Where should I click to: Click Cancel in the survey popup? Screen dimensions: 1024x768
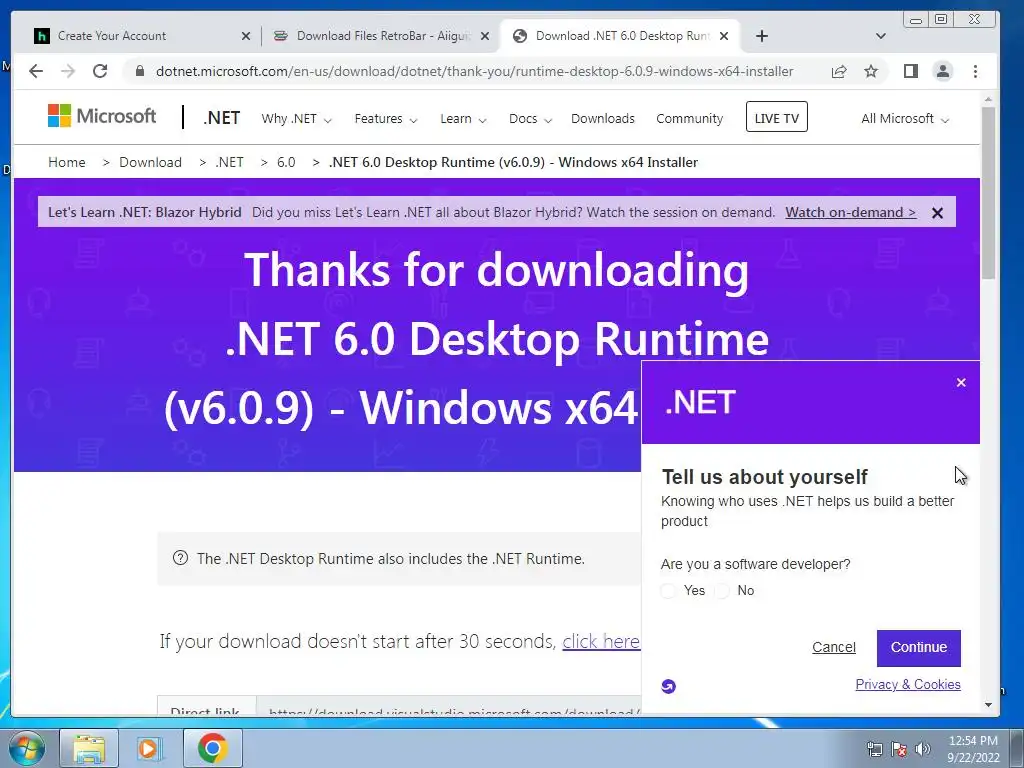(833, 647)
